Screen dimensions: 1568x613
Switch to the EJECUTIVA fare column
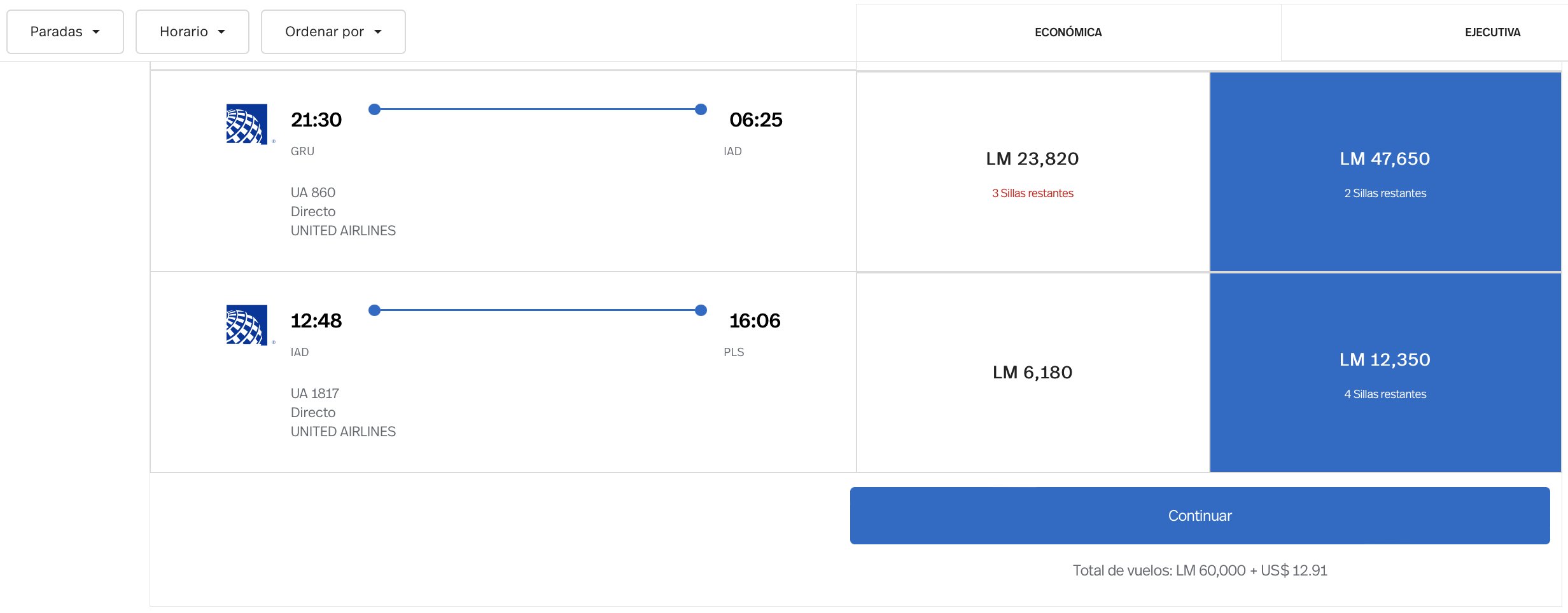(x=1492, y=32)
